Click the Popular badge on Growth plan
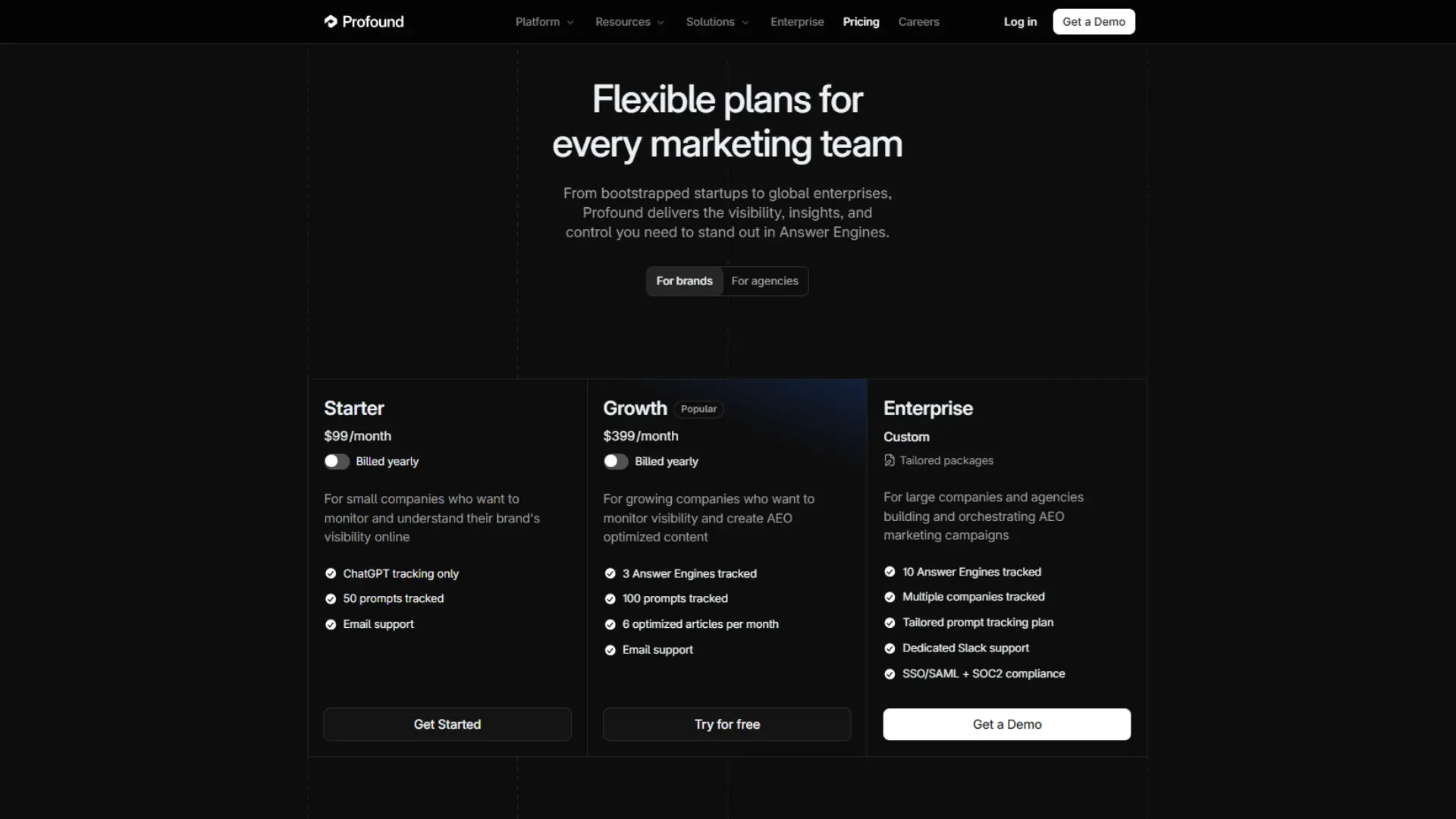 [x=698, y=409]
